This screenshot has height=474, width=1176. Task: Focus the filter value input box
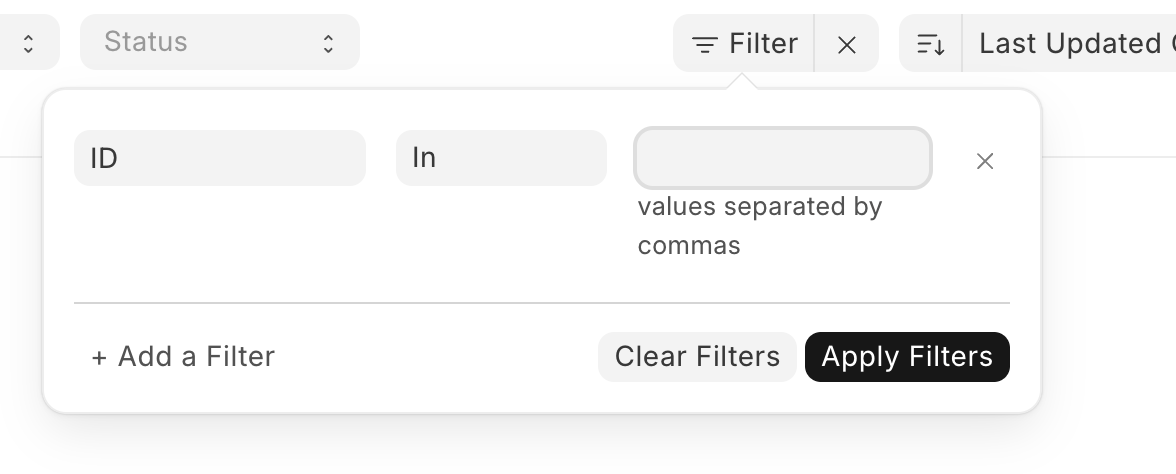pyautogui.click(x=783, y=158)
